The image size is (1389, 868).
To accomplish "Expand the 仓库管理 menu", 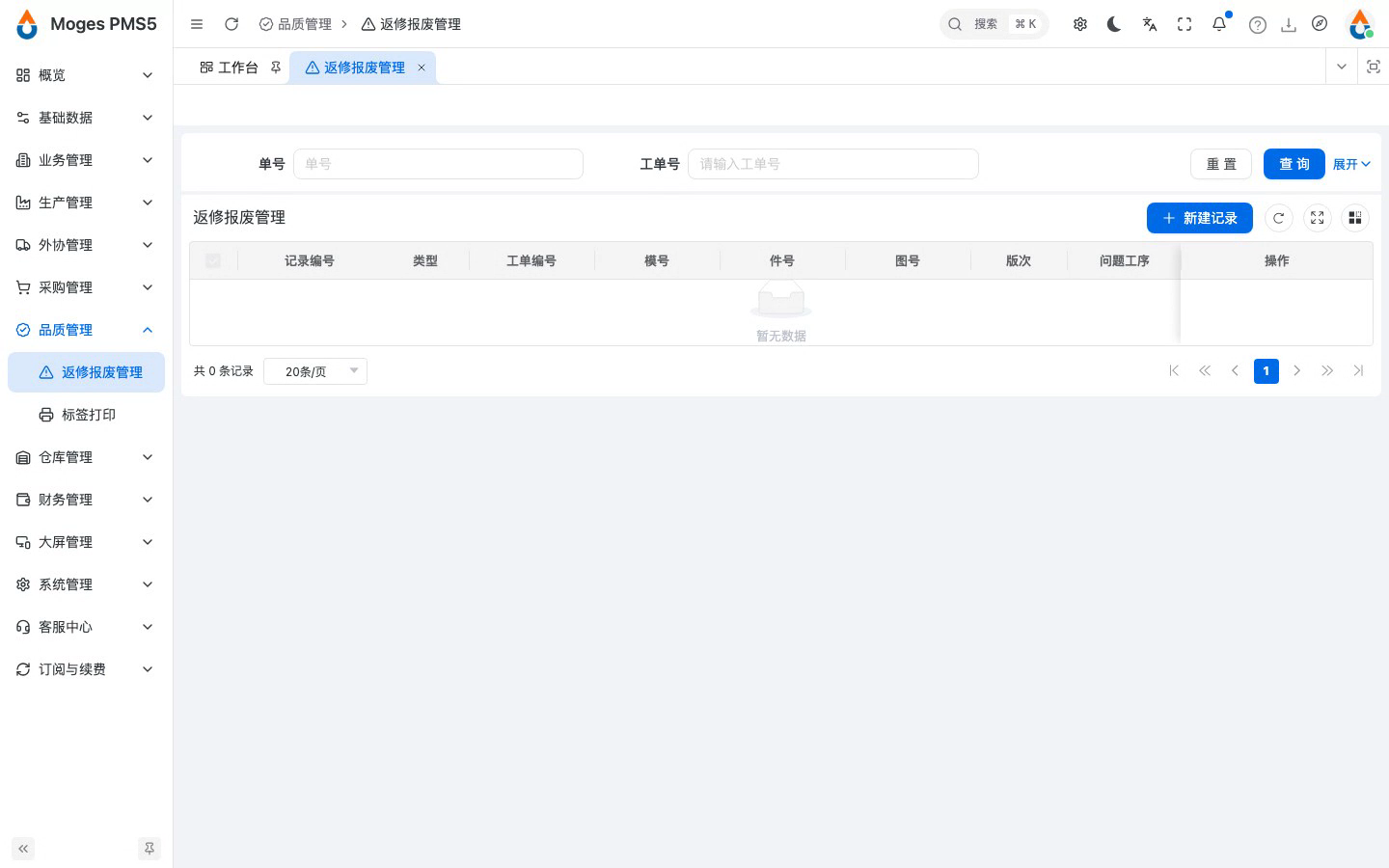I will click(x=86, y=457).
